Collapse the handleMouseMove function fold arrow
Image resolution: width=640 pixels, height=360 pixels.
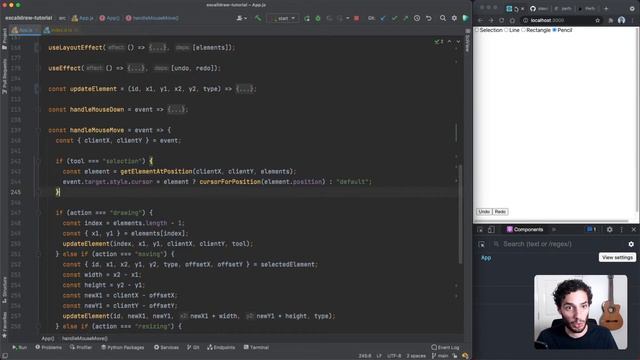click(x=37, y=130)
